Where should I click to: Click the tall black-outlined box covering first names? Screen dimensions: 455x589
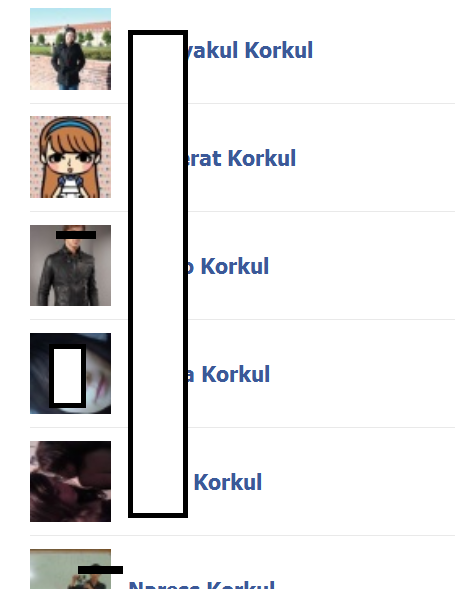[x=158, y=274]
